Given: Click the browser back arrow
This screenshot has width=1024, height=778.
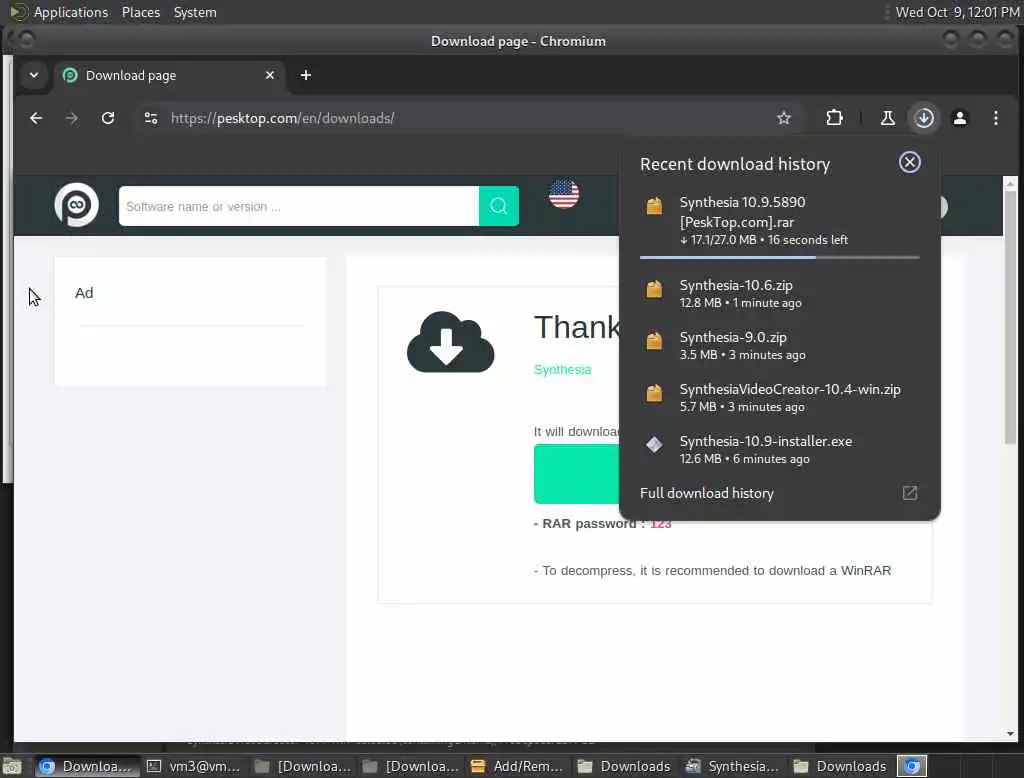Looking at the screenshot, I should [37, 118].
